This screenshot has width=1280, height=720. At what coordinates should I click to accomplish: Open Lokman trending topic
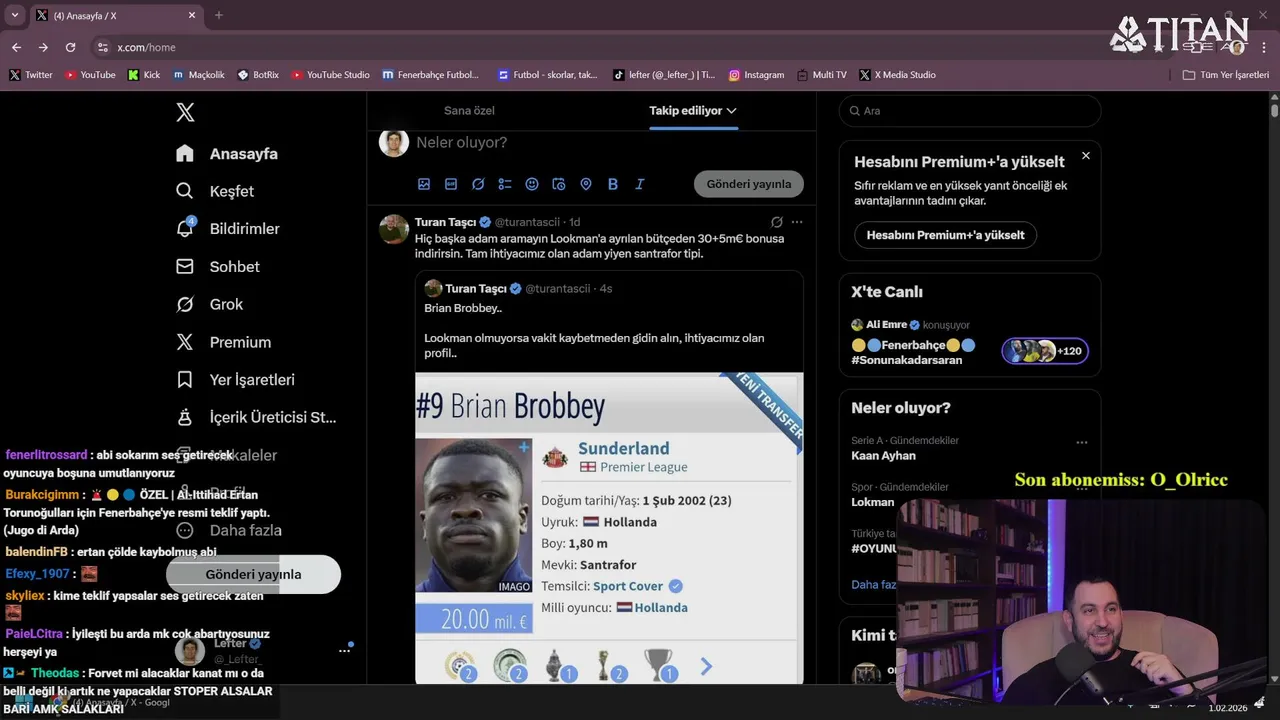tap(873, 502)
